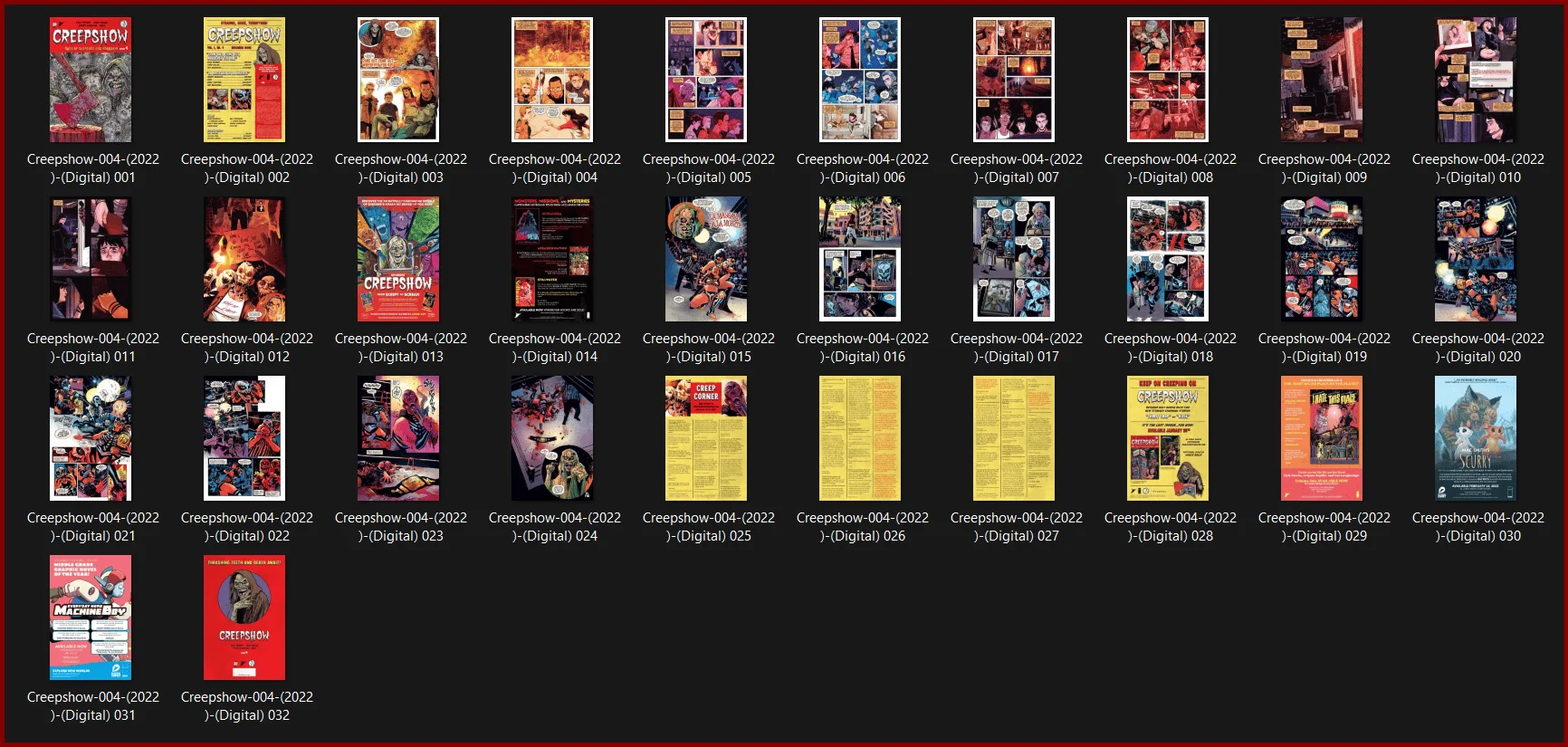Select the page 010 thumbnail
Image resolution: width=1568 pixels, height=747 pixels.
click(x=1476, y=80)
